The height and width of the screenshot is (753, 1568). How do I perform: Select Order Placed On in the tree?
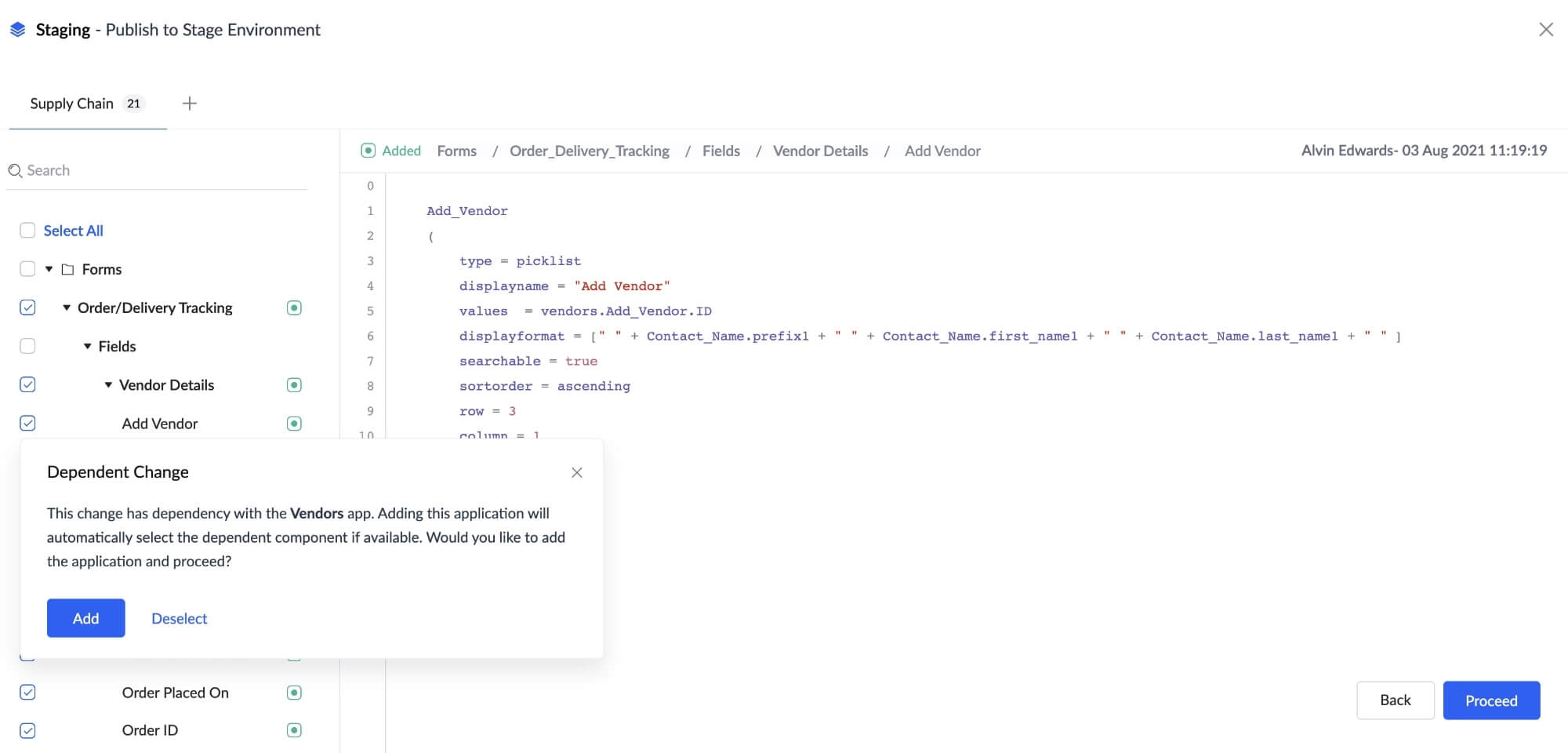point(175,693)
